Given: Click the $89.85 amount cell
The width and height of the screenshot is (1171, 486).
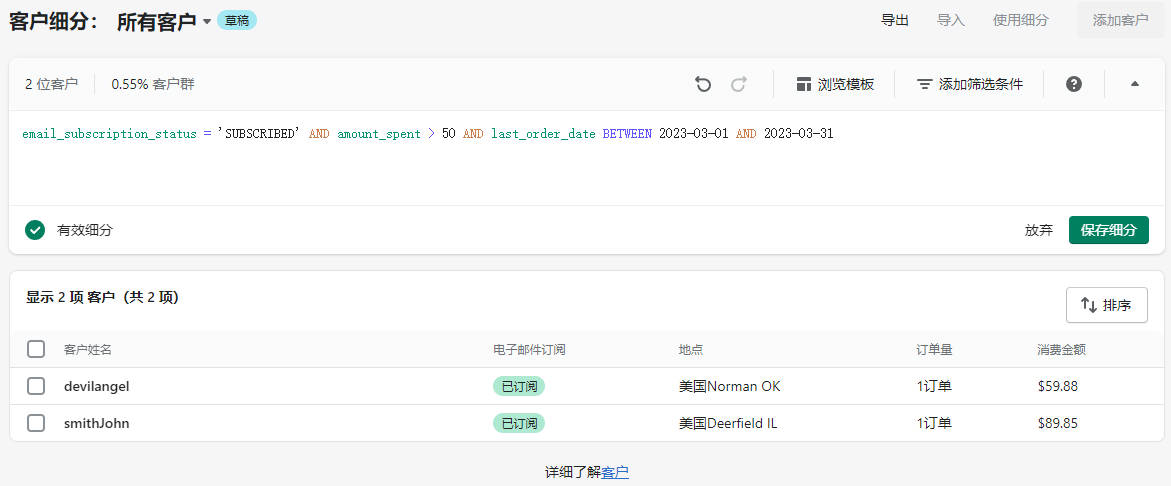Looking at the screenshot, I should (x=1057, y=423).
